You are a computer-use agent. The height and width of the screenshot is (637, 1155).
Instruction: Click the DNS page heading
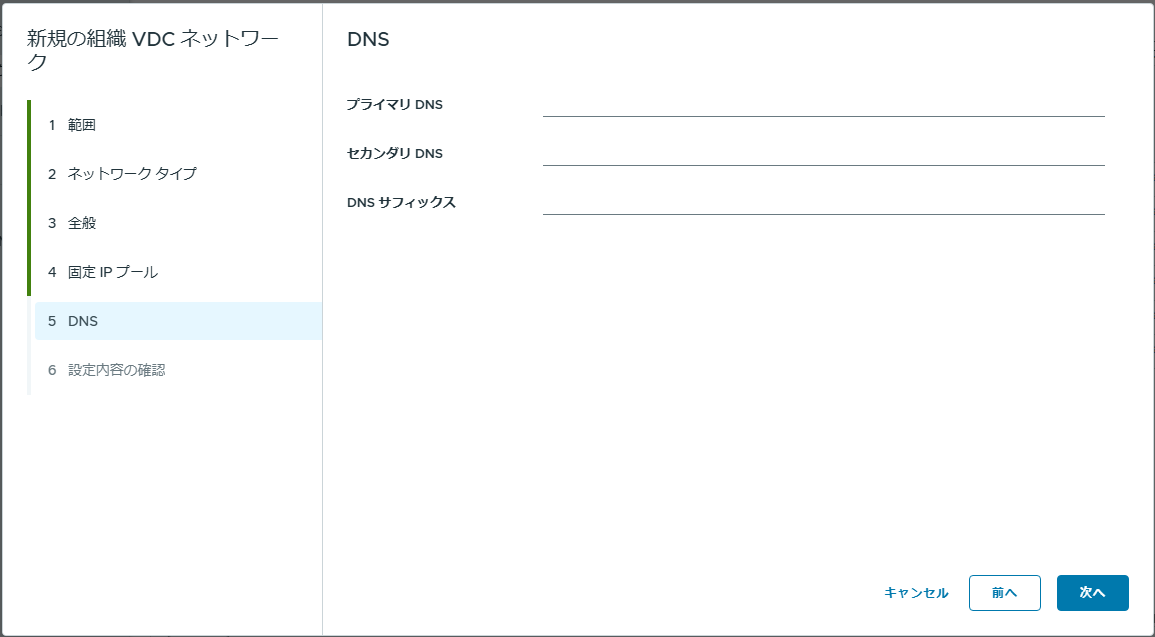[368, 40]
